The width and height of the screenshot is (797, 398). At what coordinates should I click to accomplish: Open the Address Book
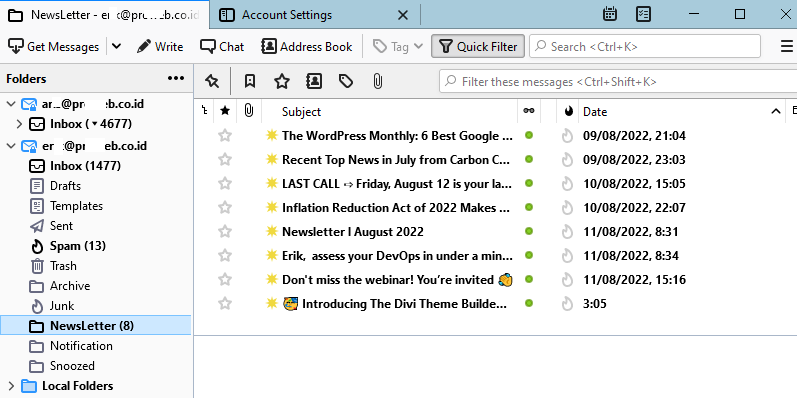(306, 47)
